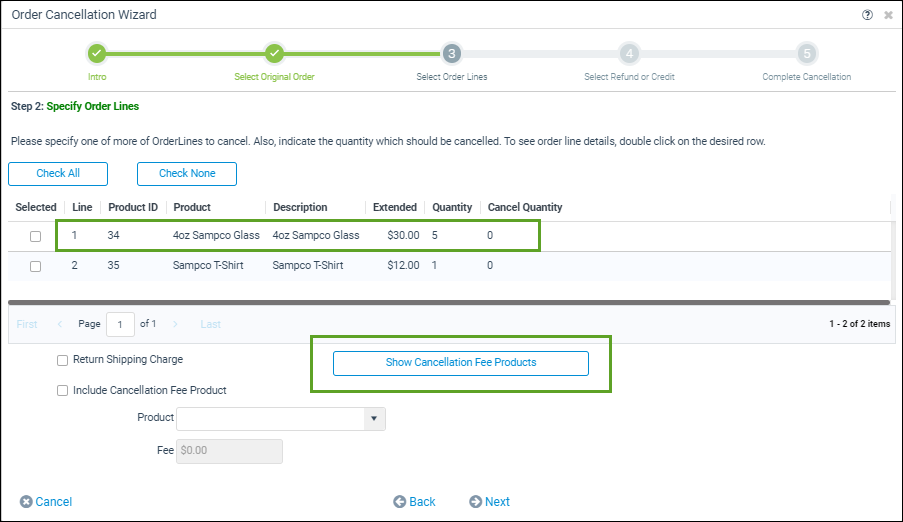Click the page number input field

pos(120,324)
